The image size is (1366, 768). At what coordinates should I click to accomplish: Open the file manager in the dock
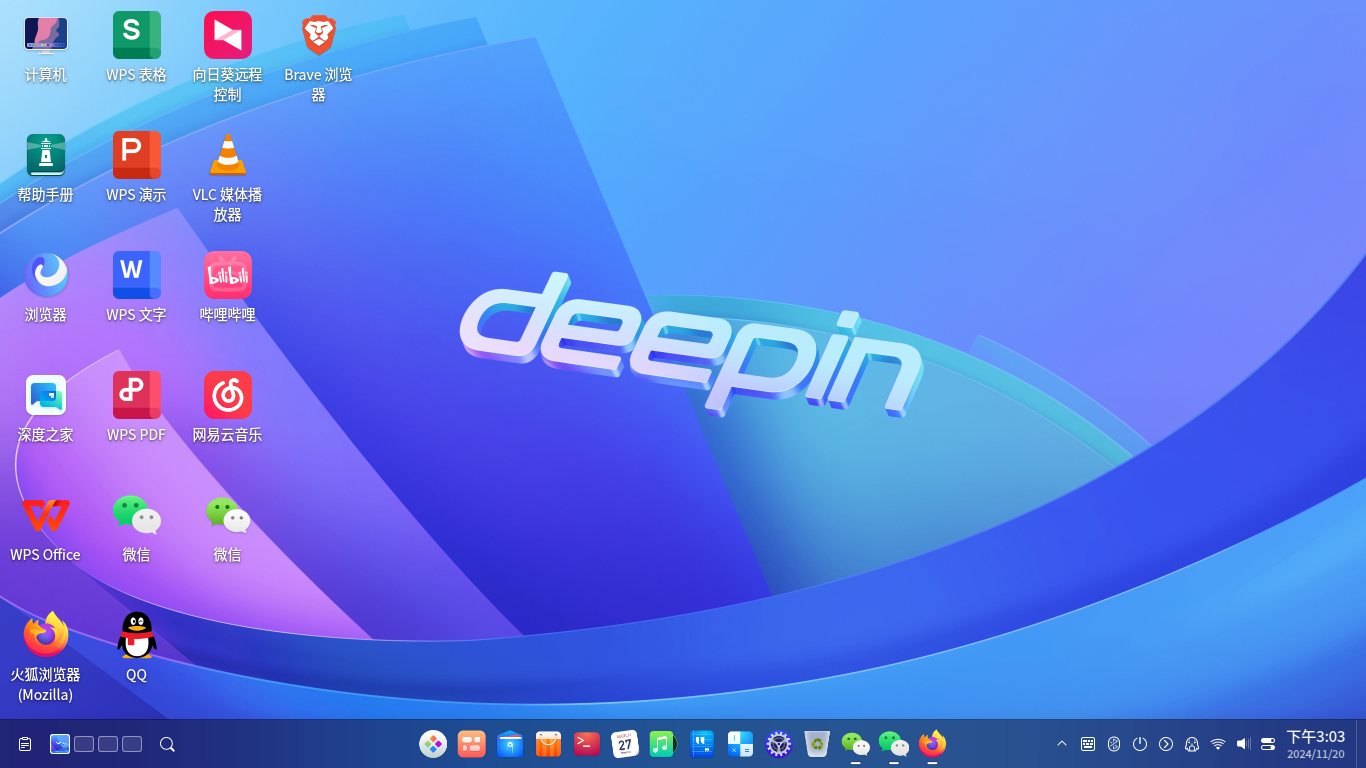510,744
